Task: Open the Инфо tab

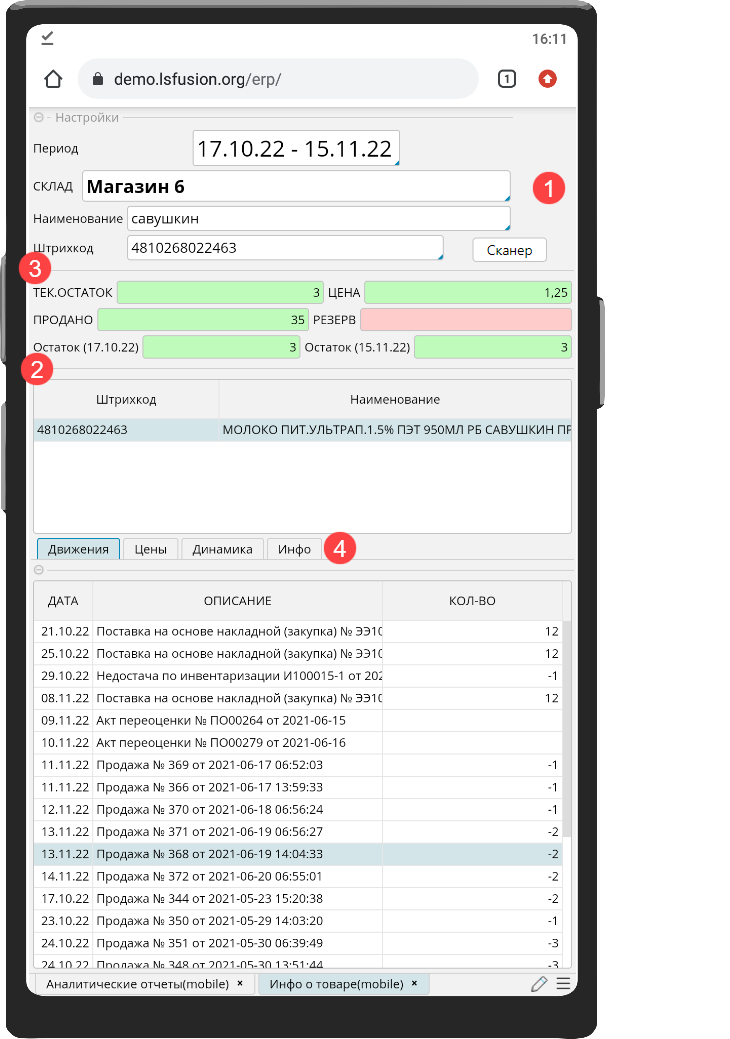Action: (x=294, y=549)
